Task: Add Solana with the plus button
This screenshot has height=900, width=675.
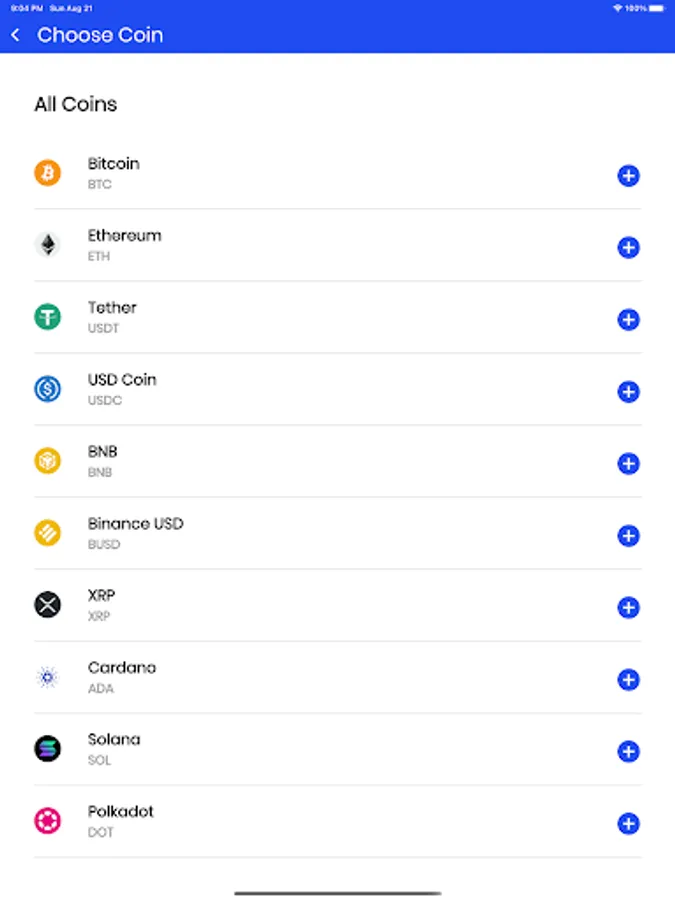Action: (x=628, y=752)
